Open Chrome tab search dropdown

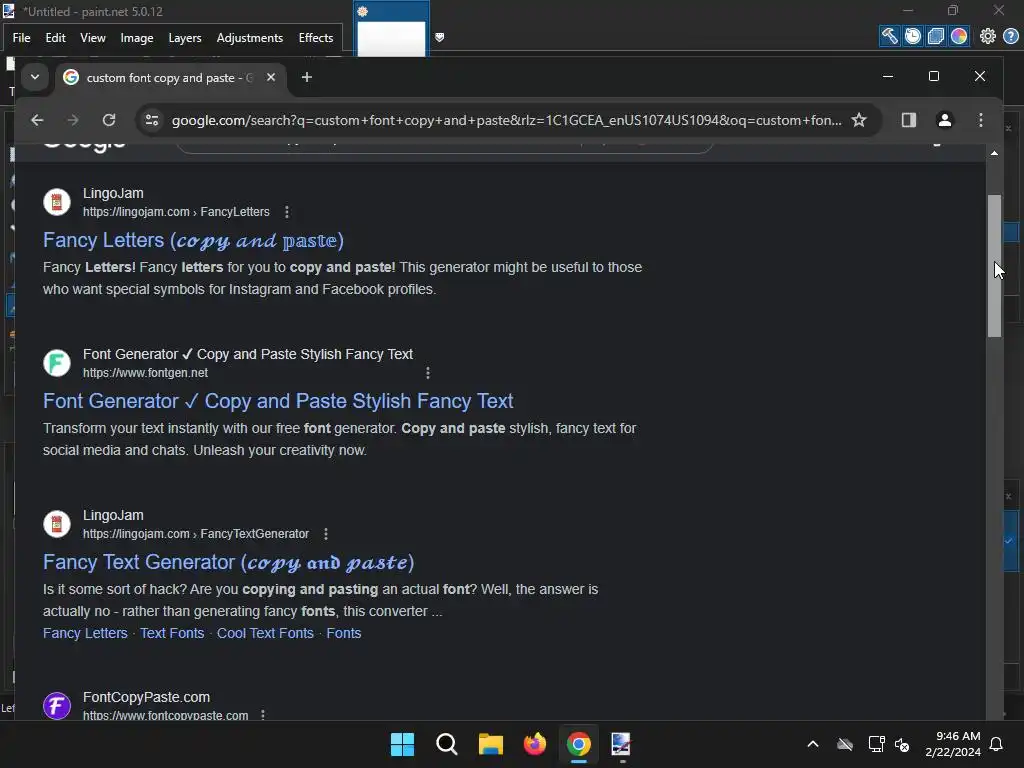pos(35,77)
